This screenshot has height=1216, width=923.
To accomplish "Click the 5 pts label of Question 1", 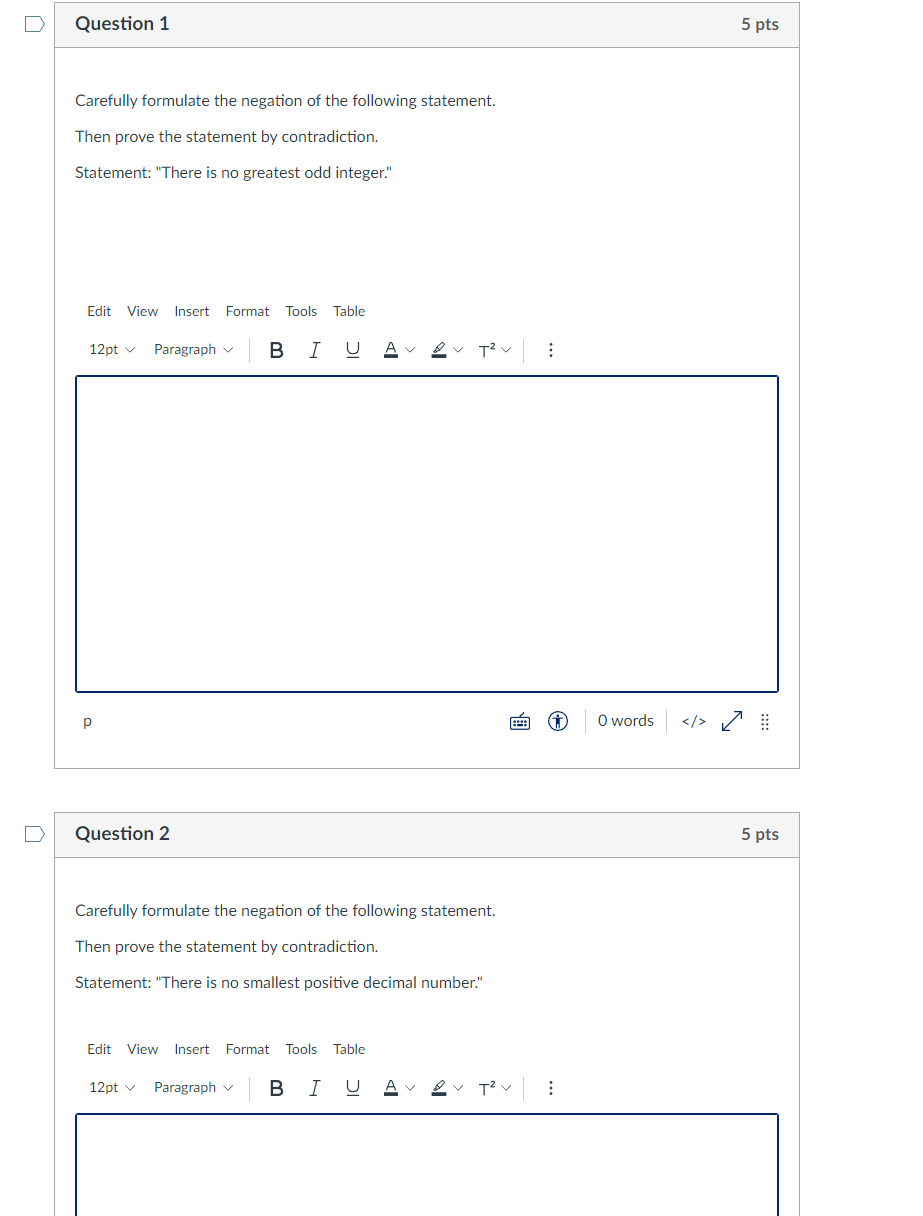I will [x=760, y=25].
